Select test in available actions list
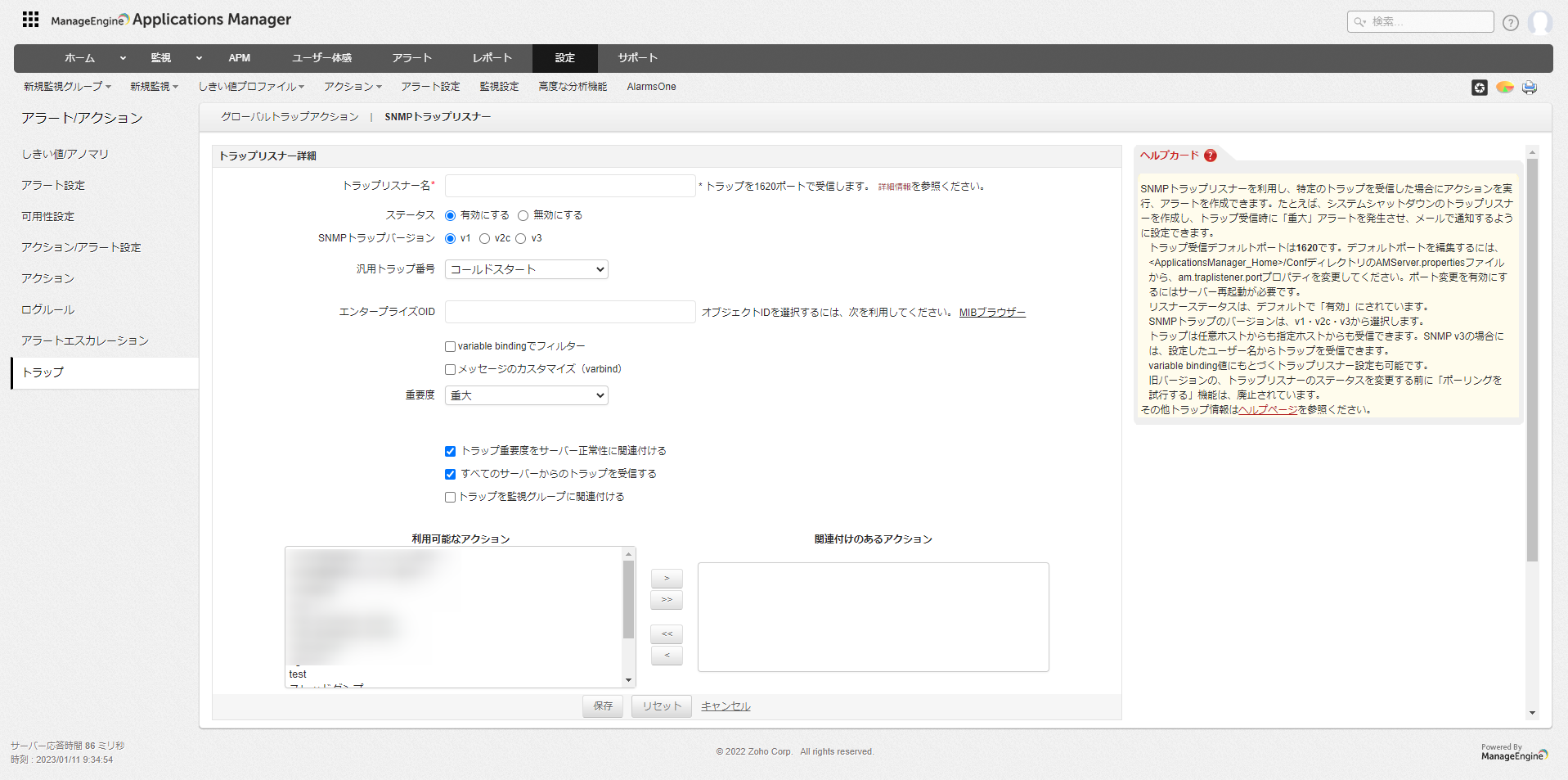The width and height of the screenshot is (1568, 780). tap(298, 674)
